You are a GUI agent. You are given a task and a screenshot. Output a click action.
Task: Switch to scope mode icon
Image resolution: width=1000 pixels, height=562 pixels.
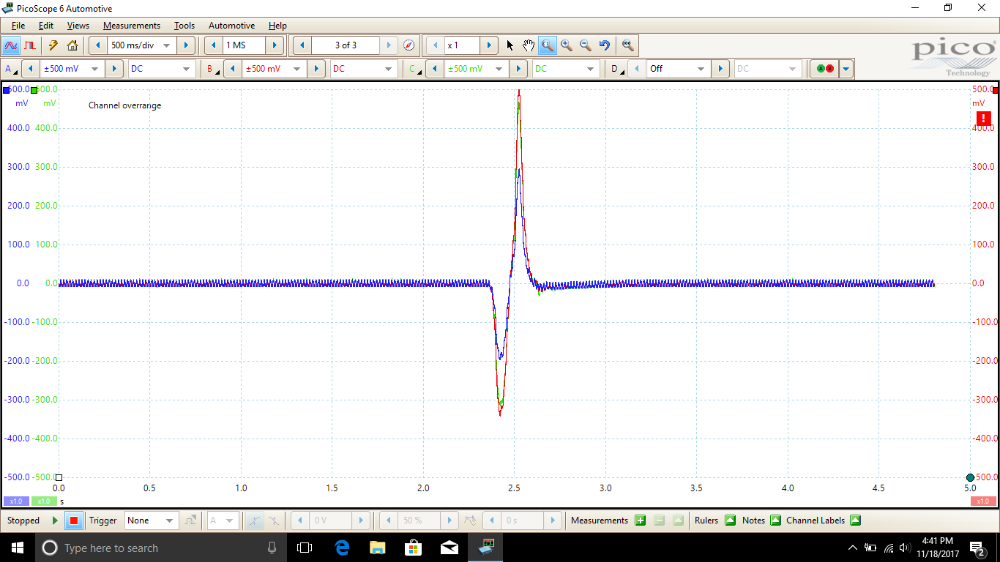point(11,45)
